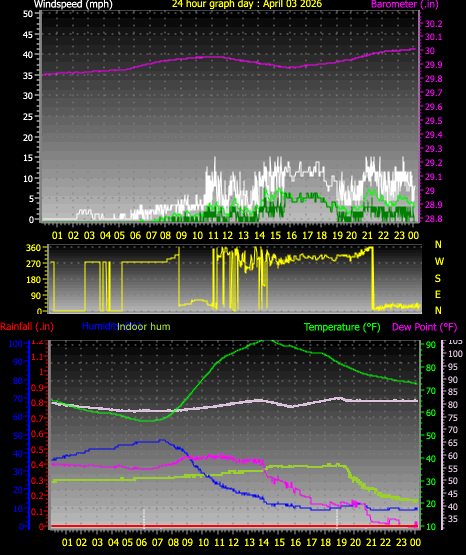The height and width of the screenshot is (555, 466).
Task: Click the blue 60 on the humidity axis
Action: pyautogui.click(x=18, y=417)
